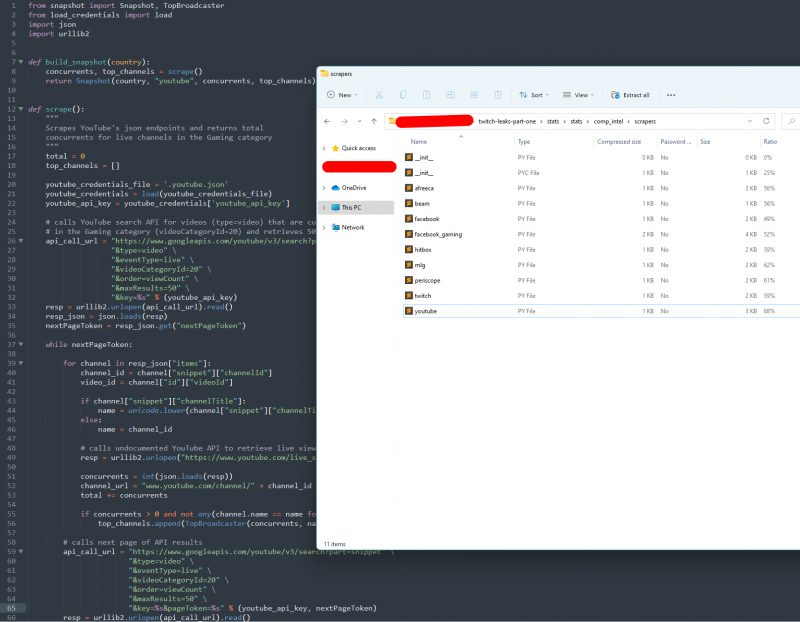Open the New dropdown menu

[340, 95]
